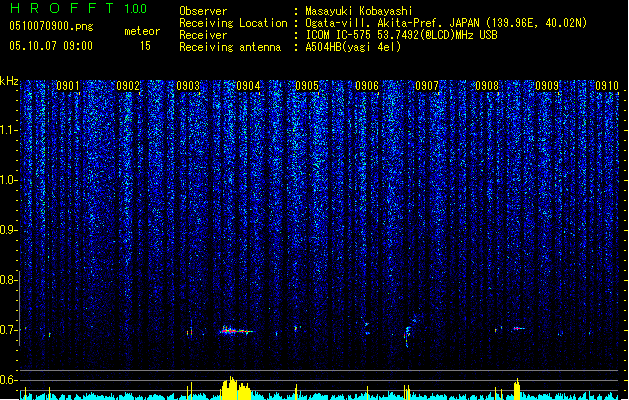
Task: Click the observer name Masayuki Kobayashi
Action: click(359, 11)
